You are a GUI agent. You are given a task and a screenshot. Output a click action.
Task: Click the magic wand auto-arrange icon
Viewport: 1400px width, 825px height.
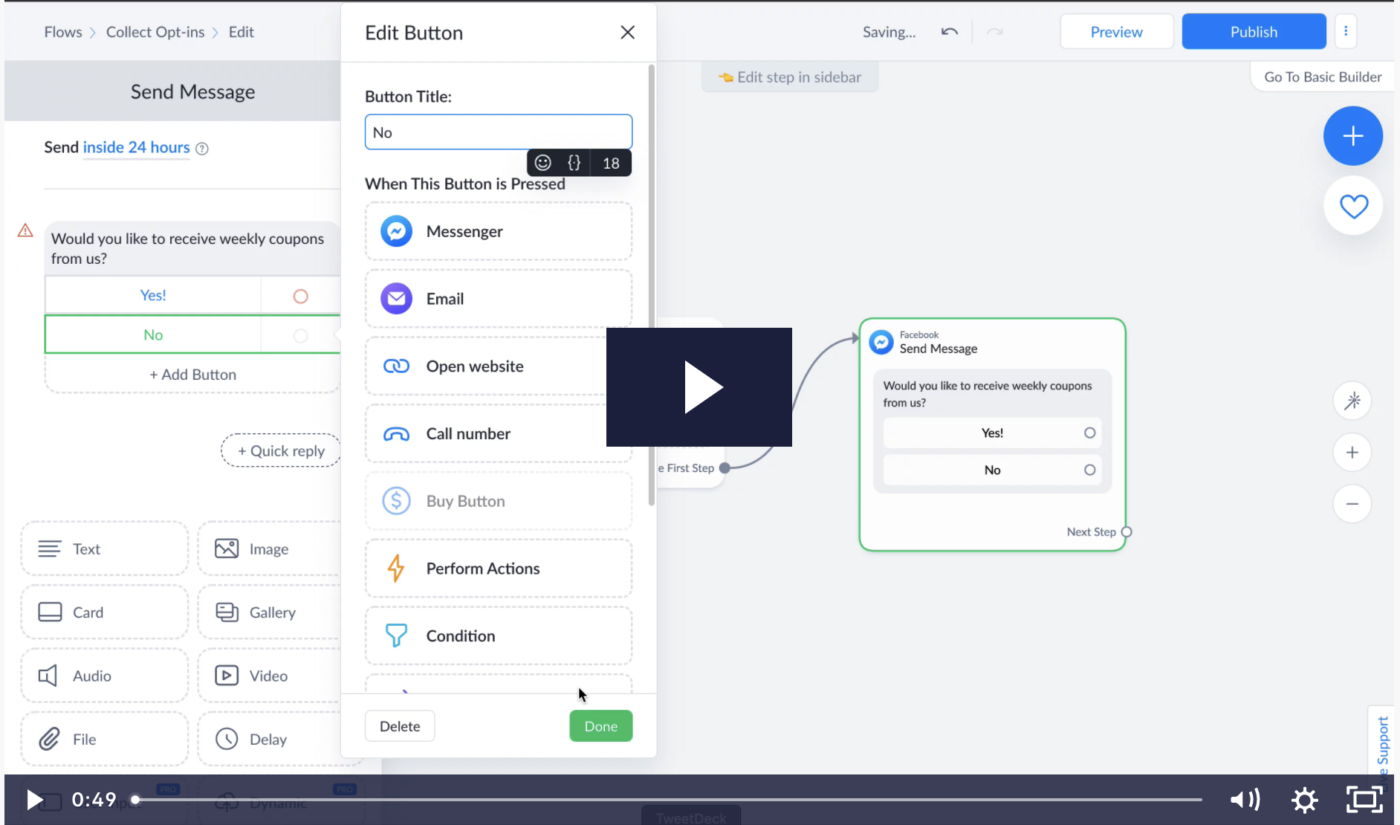[x=1352, y=401]
